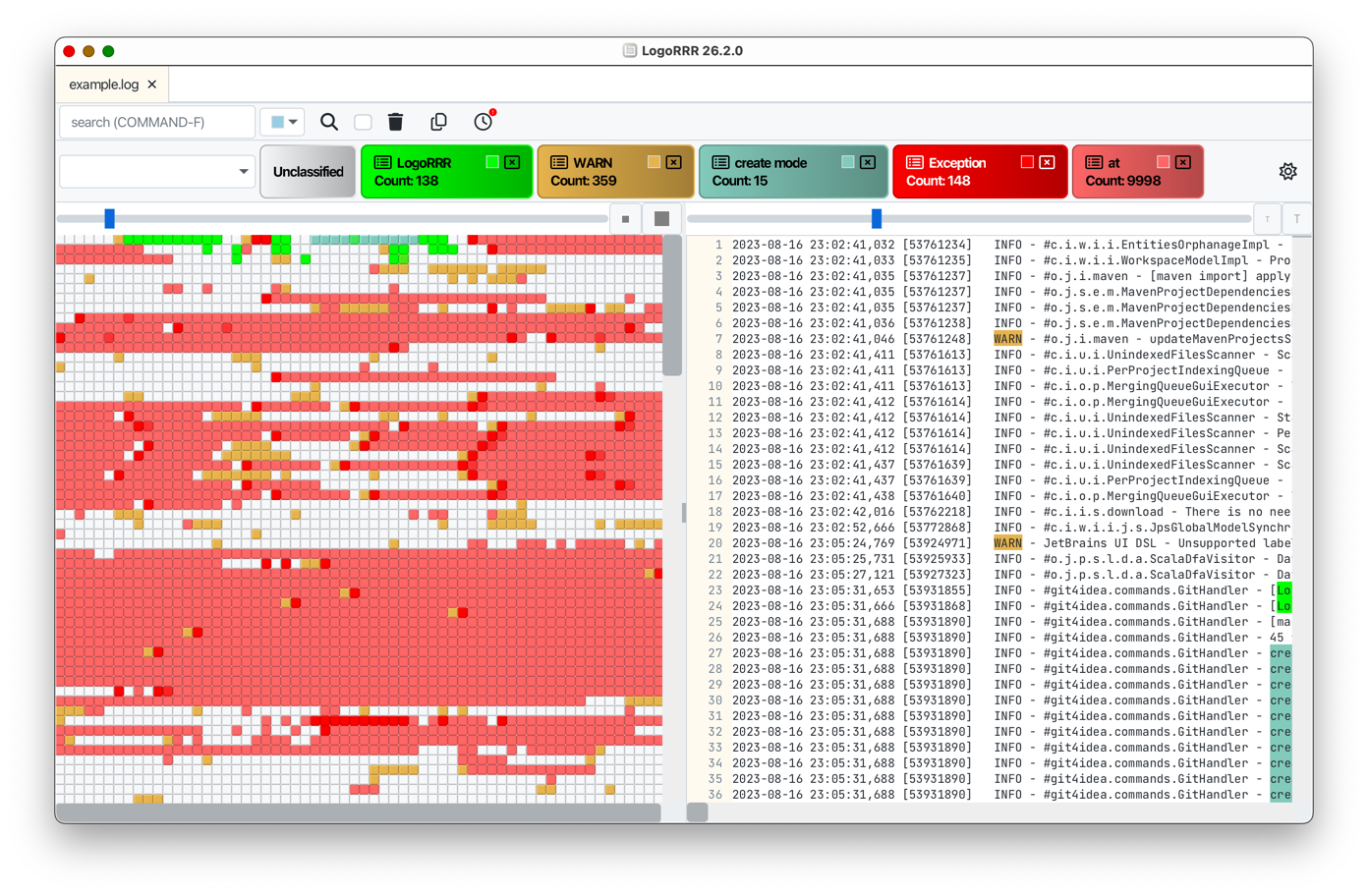Open the clock timestamp settings icon

(x=484, y=121)
